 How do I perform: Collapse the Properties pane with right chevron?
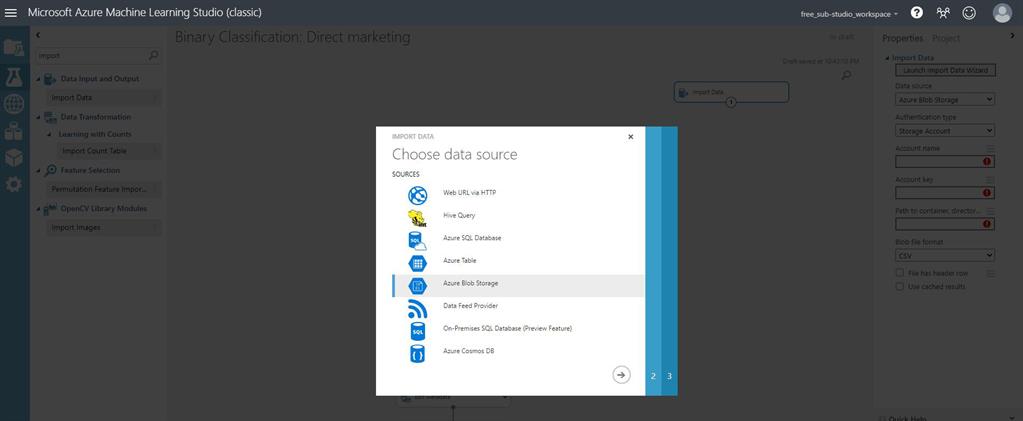point(1012,37)
